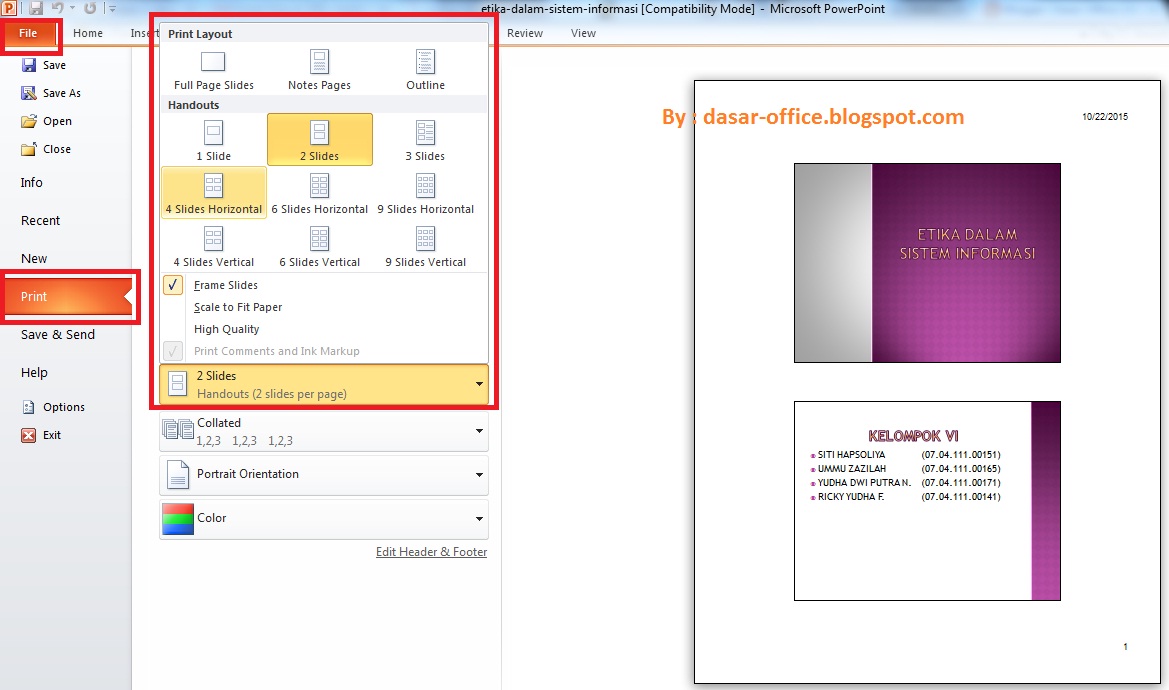Open PowerPoint Options from backstage menu
1169x690 pixels.
53,407
